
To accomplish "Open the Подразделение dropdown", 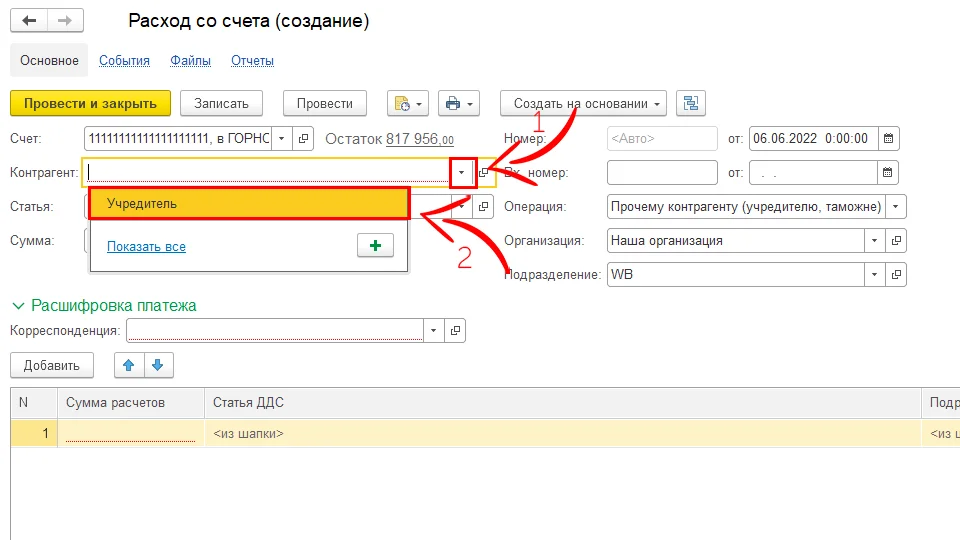I will point(874,274).
